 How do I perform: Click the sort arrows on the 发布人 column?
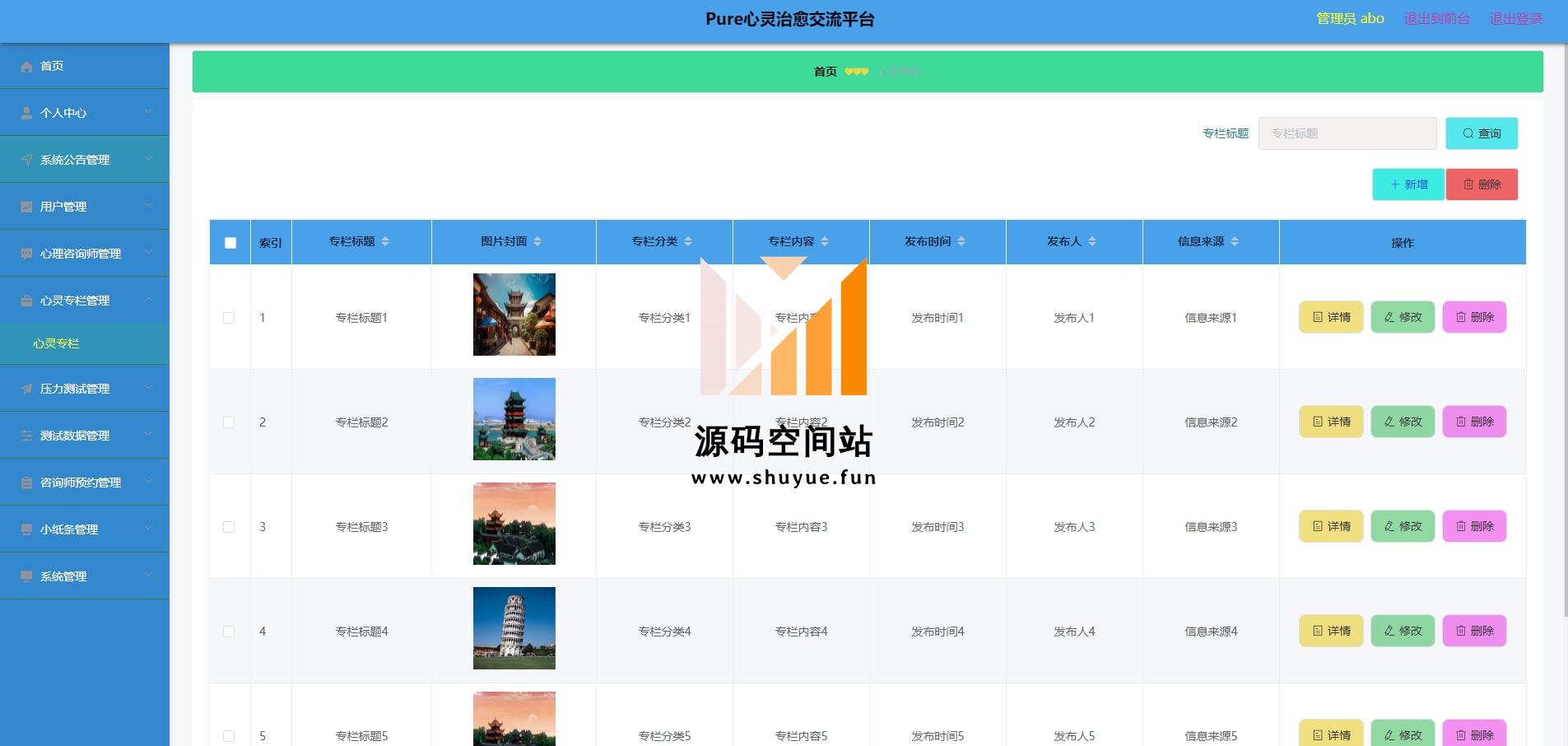click(x=1092, y=241)
